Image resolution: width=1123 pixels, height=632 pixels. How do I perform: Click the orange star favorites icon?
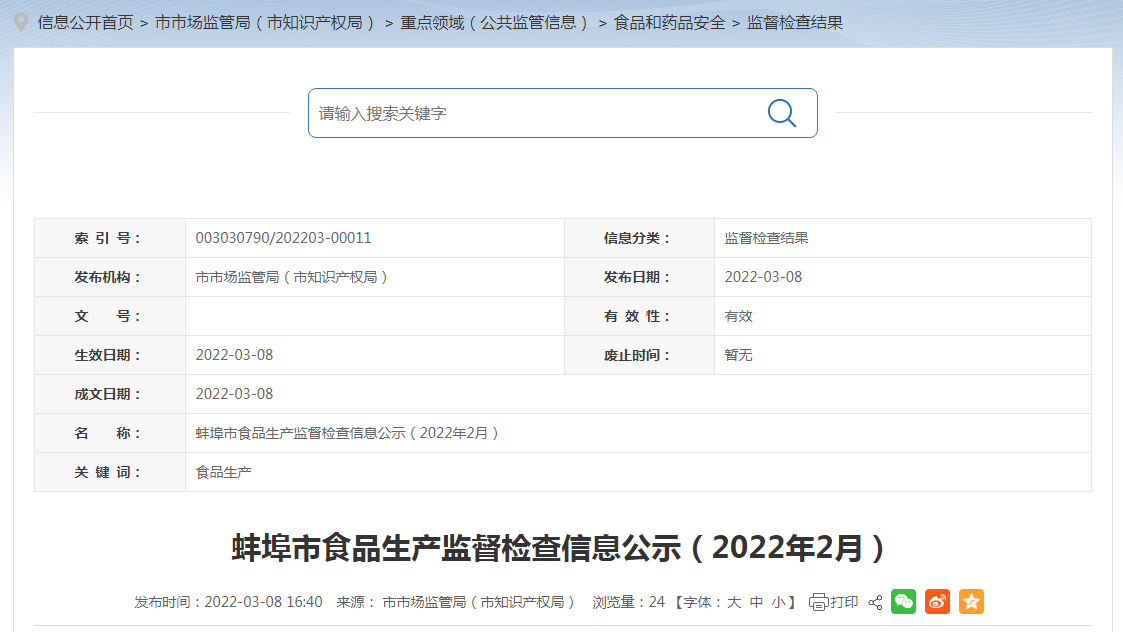971,601
